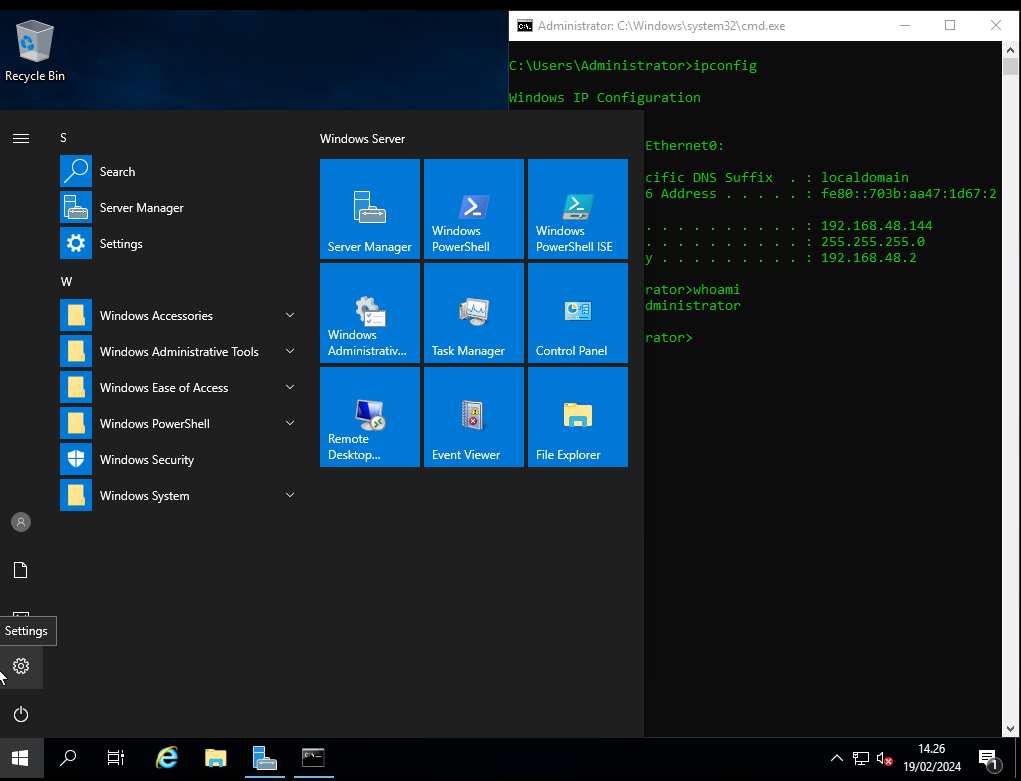Expand the Windows System folder
The height and width of the screenshot is (781, 1021).
[179, 496]
